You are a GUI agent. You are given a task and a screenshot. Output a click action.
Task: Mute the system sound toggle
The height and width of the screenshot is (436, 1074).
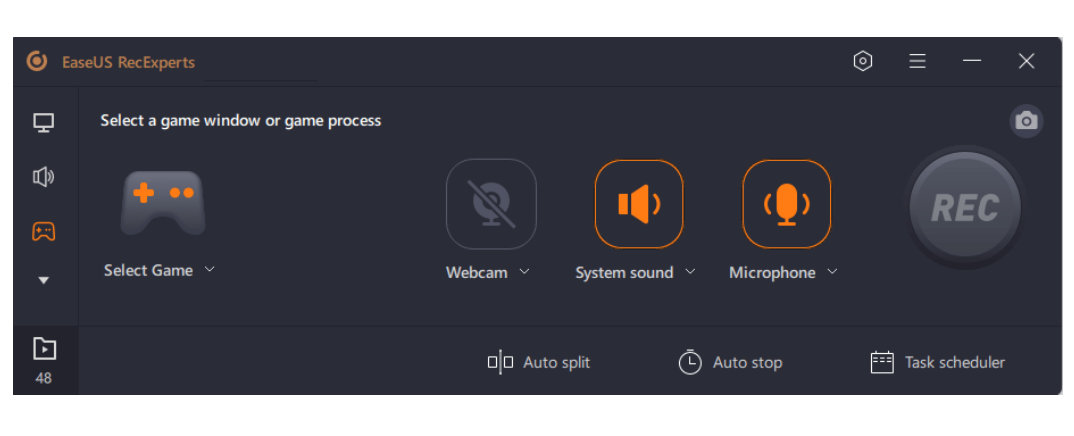coord(639,204)
